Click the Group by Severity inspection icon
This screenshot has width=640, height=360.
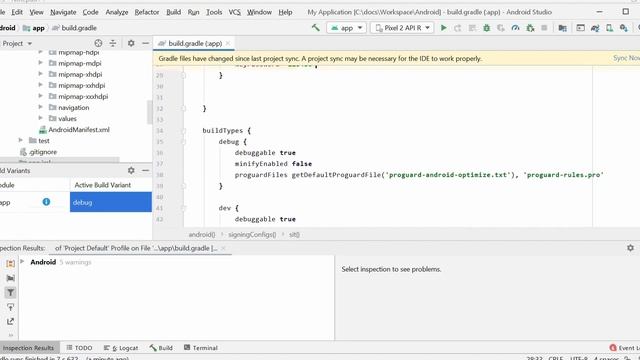[11, 264]
